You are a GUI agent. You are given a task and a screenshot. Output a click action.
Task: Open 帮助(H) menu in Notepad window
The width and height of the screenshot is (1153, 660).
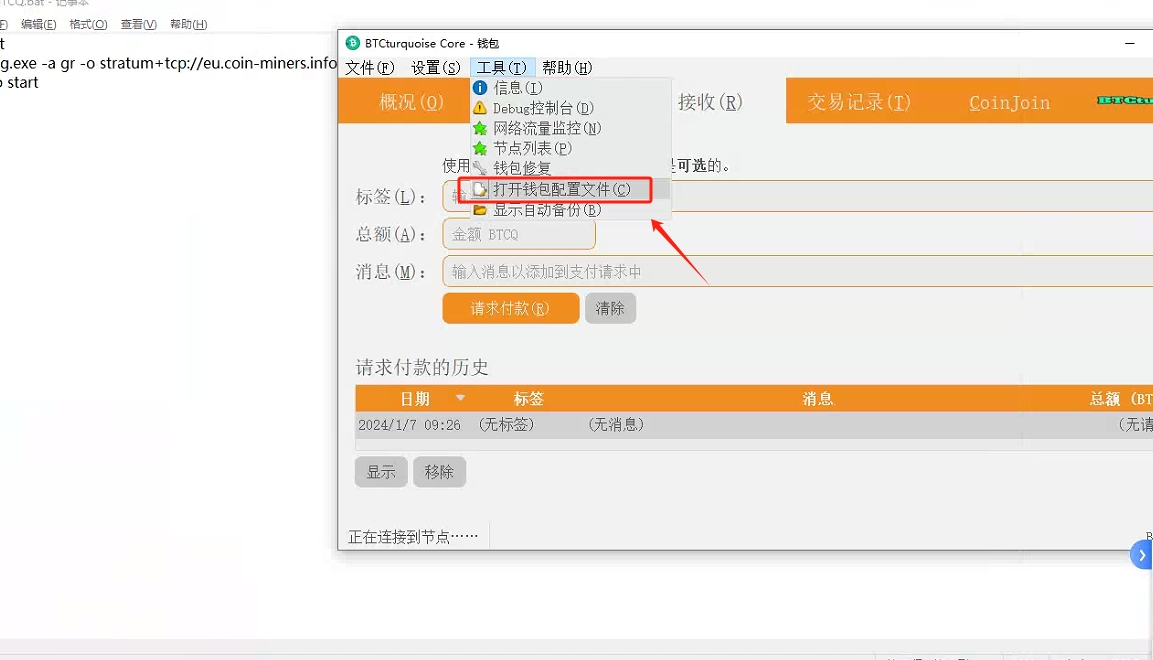click(x=188, y=24)
